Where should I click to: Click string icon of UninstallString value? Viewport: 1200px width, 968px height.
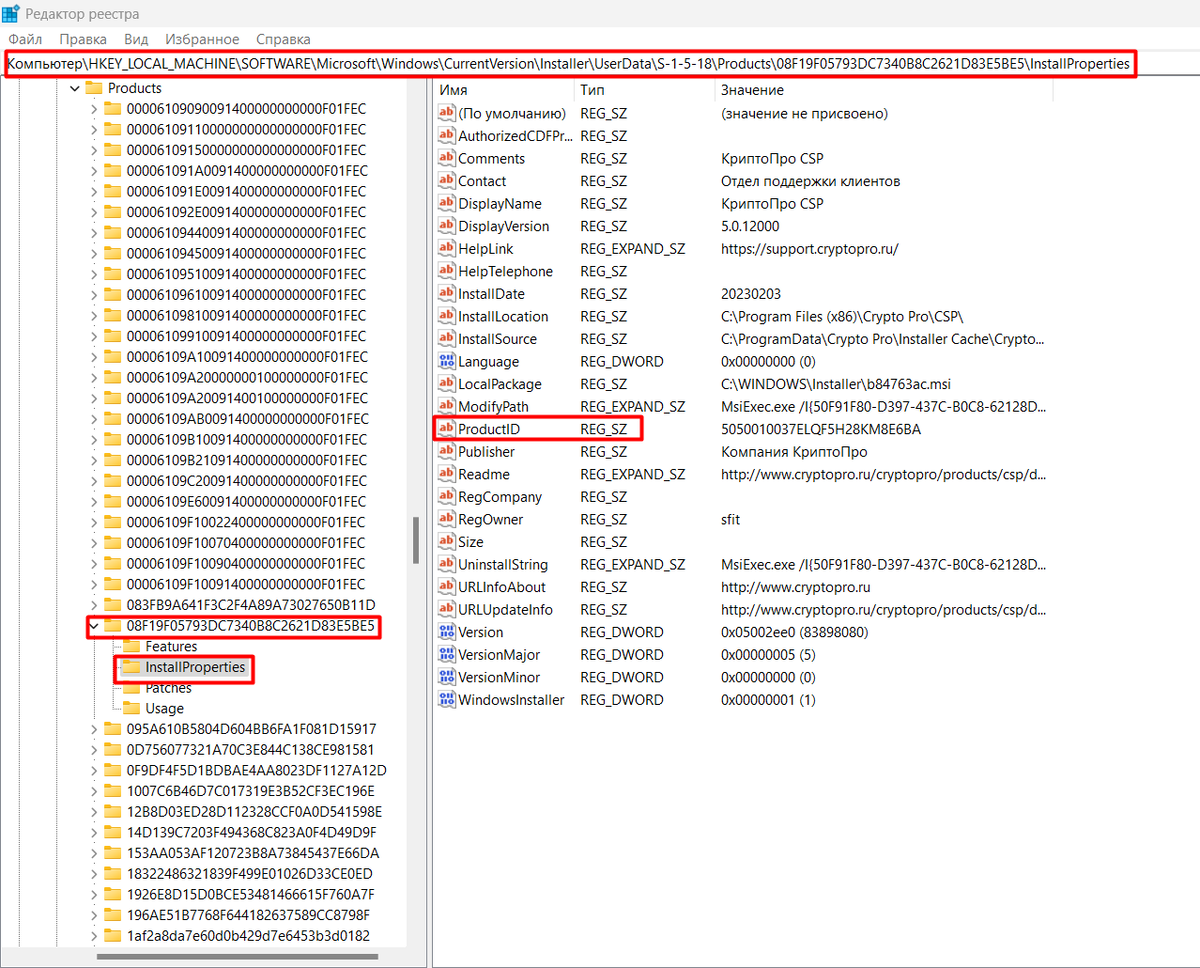447,565
